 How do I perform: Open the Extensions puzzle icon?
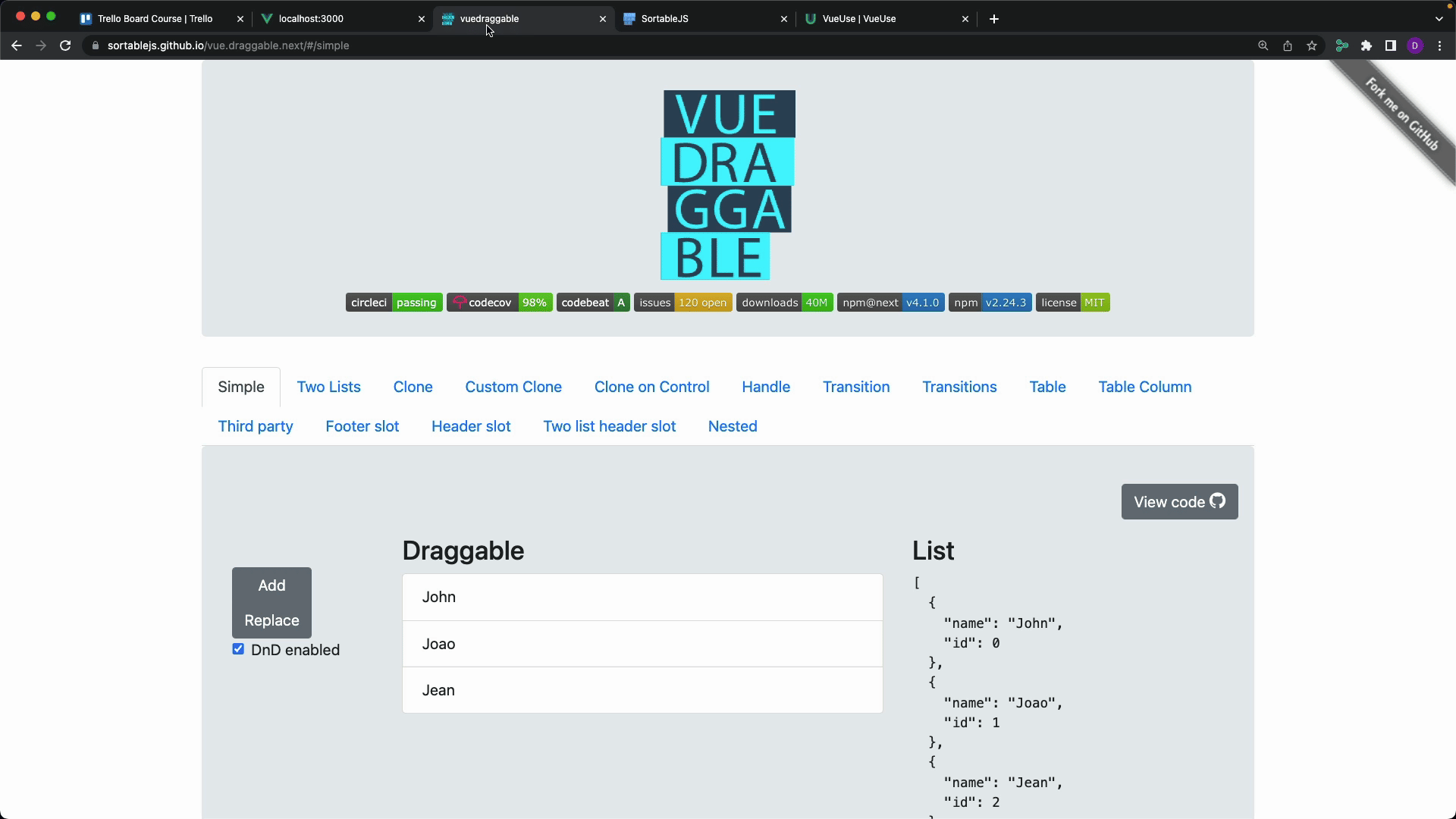(x=1367, y=45)
